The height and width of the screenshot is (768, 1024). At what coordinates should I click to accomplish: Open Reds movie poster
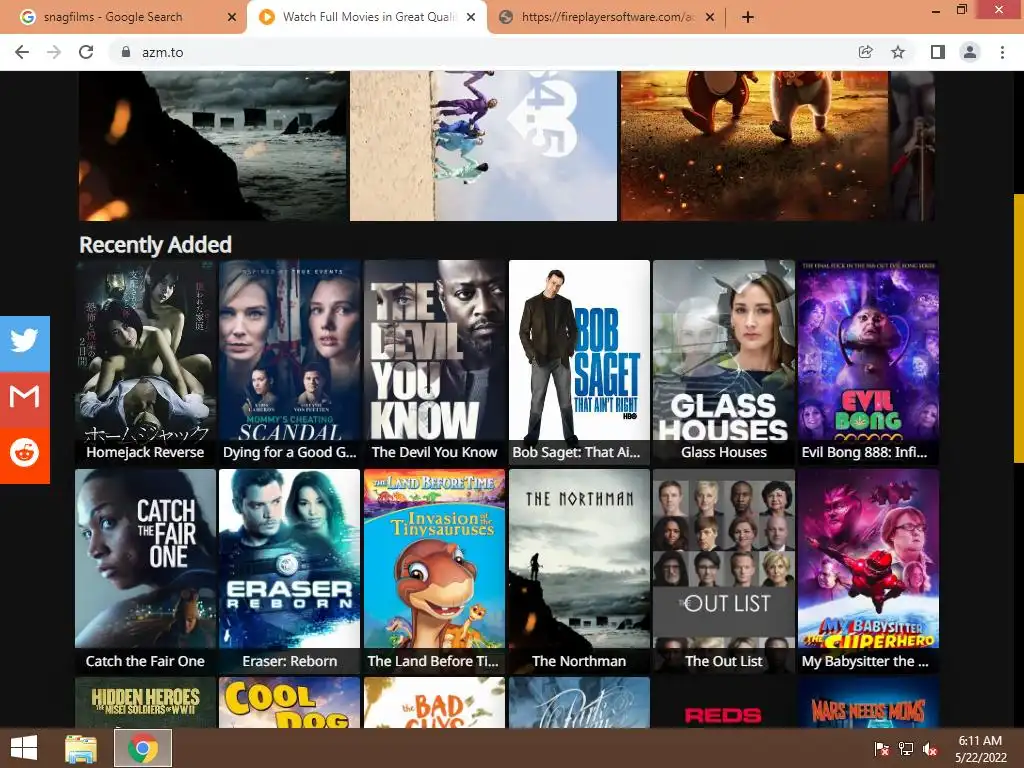click(724, 702)
